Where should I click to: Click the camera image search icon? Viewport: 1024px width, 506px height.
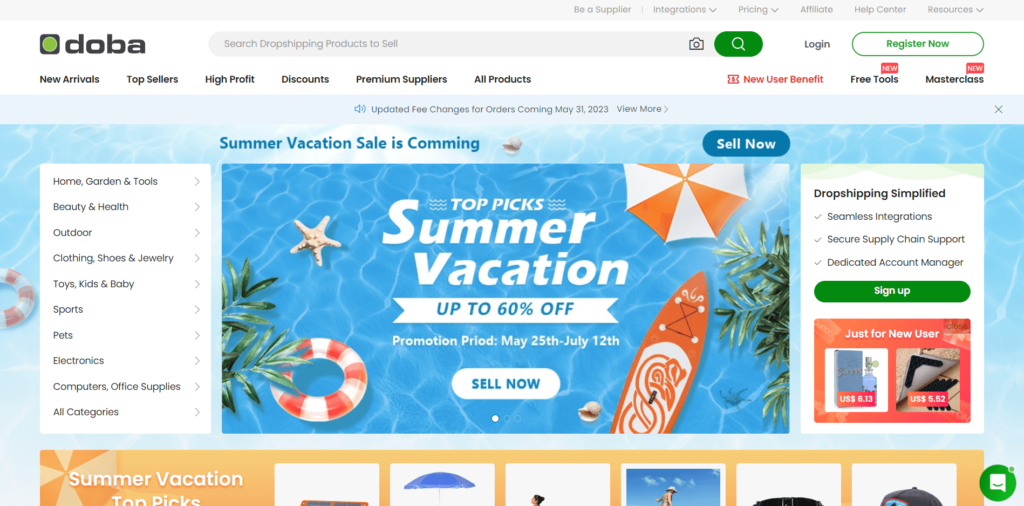coord(696,44)
